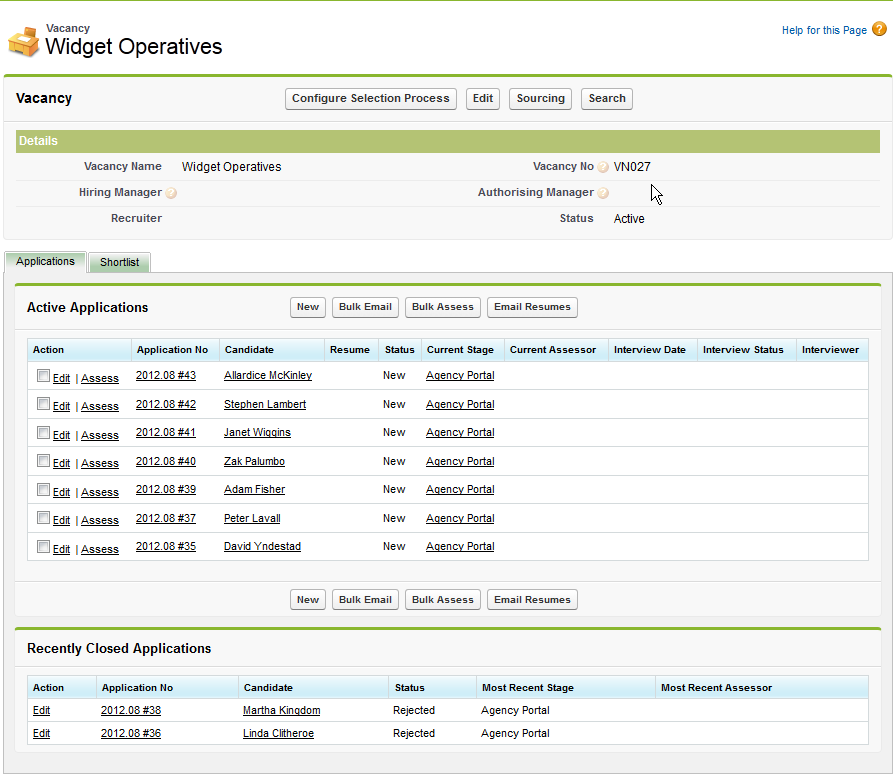Click the Authorising Manager help bubble icon

(x=603, y=193)
